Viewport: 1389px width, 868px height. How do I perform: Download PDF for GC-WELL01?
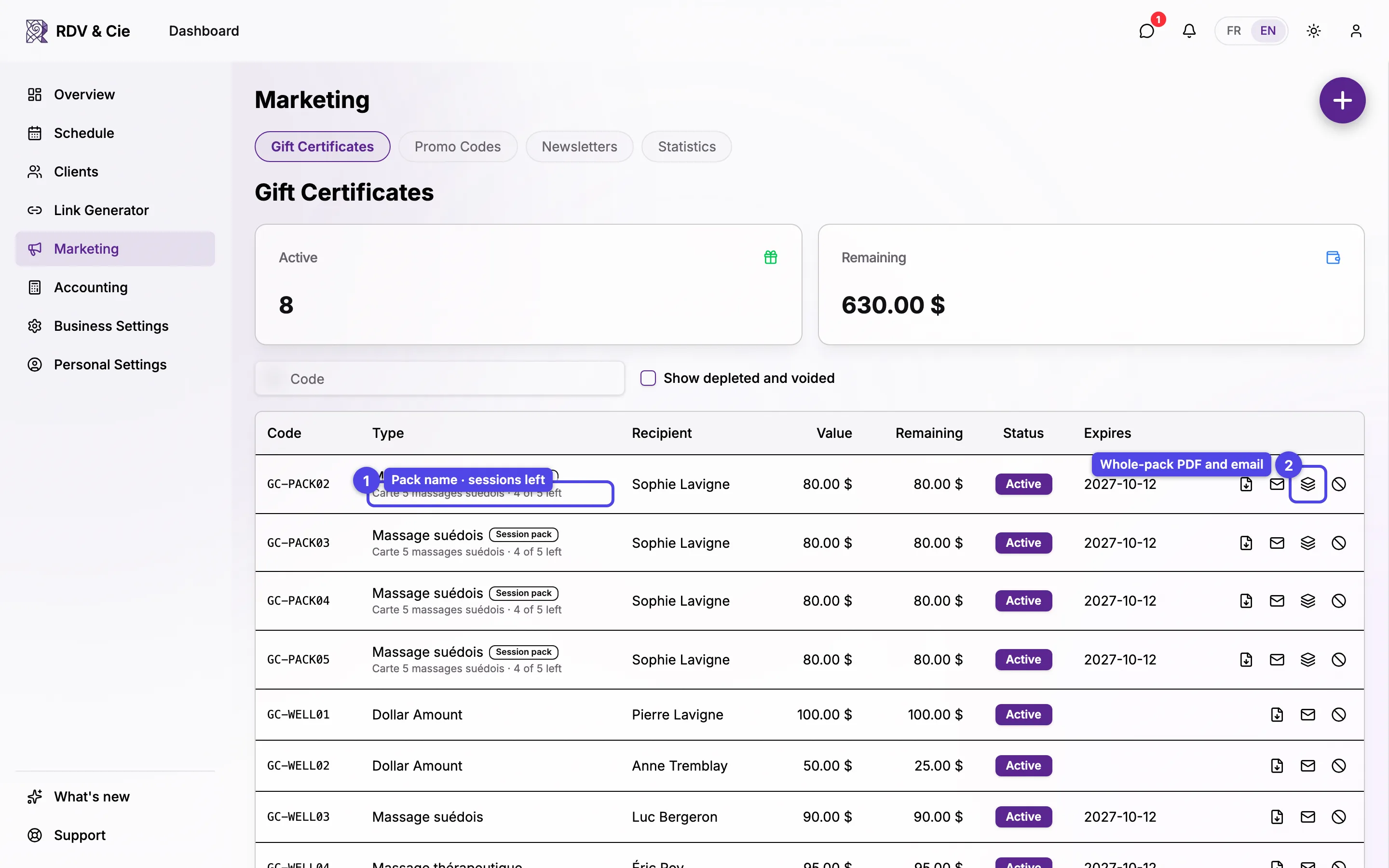click(1277, 715)
